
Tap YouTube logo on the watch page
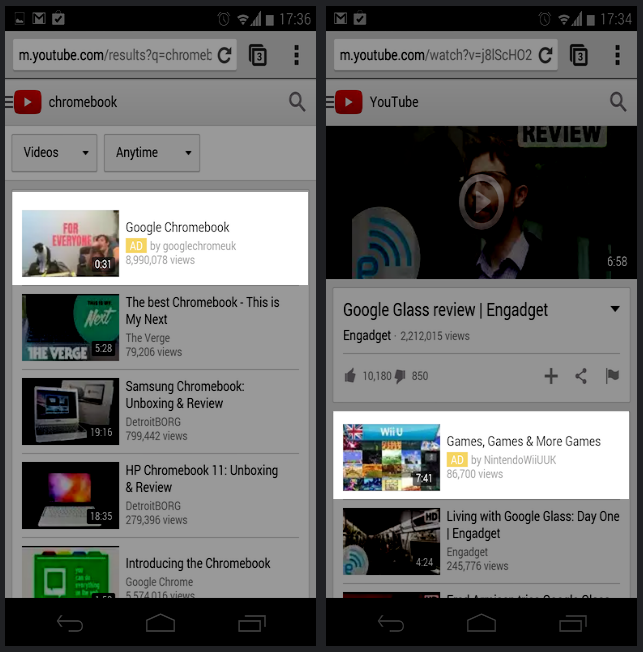(349, 102)
